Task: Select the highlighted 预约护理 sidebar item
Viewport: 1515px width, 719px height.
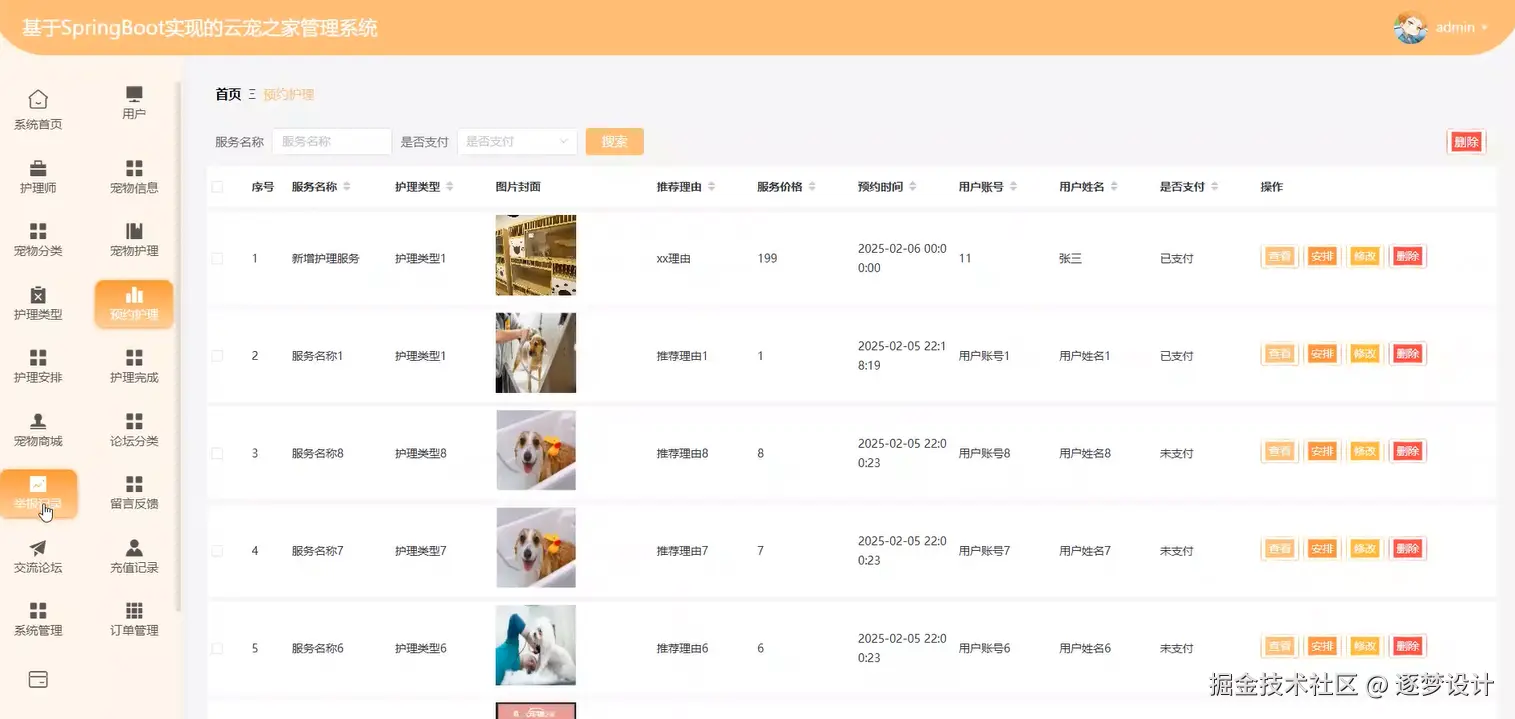Action: click(134, 304)
